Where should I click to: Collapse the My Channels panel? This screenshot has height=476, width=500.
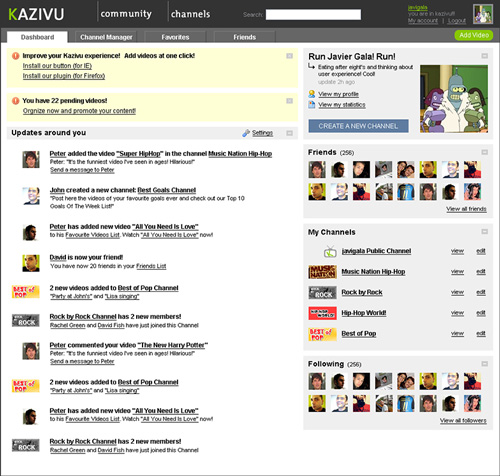485,232
